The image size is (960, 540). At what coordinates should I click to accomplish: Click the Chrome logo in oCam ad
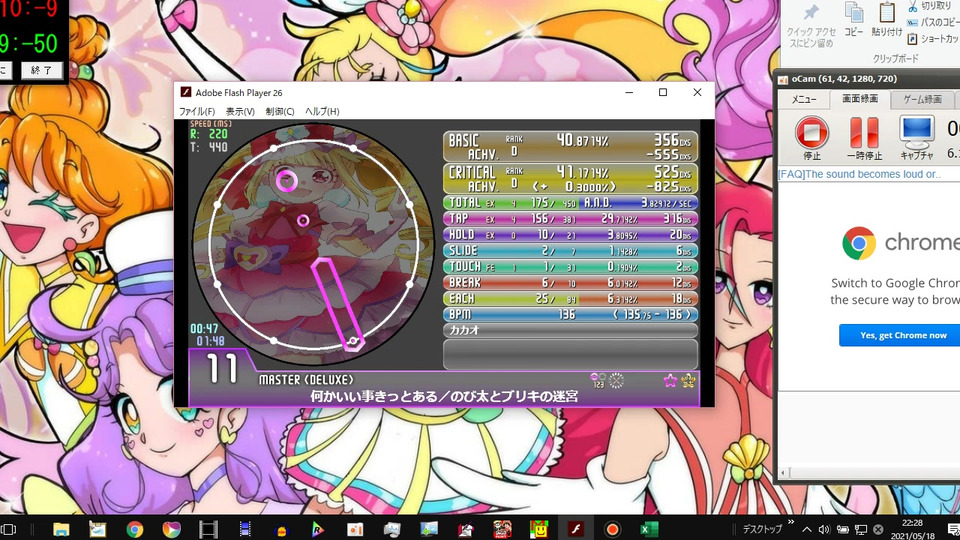click(858, 243)
